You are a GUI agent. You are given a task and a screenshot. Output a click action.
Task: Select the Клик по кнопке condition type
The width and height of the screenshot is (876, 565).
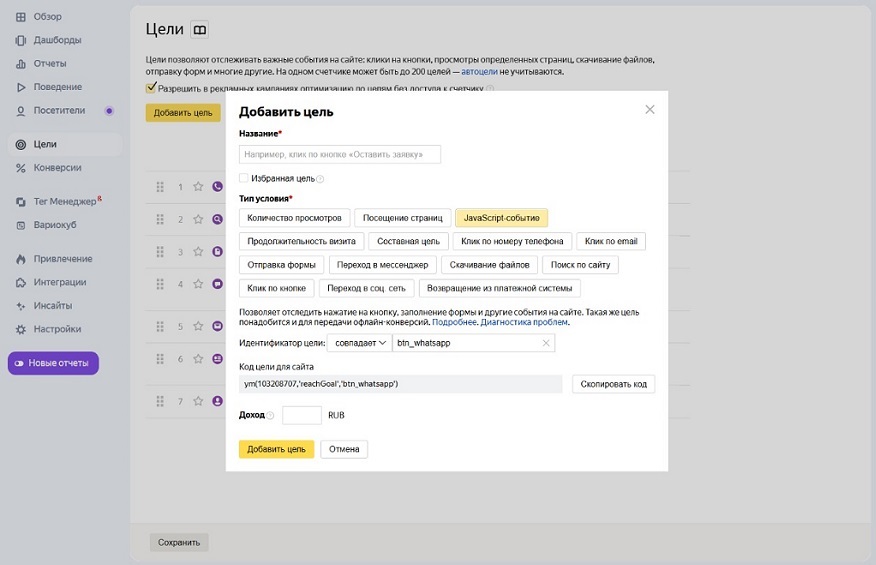coord(275,288)
